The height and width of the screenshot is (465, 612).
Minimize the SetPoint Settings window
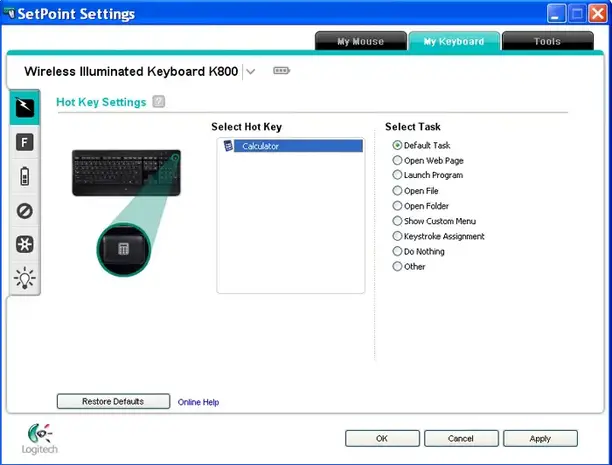[556, 14]
